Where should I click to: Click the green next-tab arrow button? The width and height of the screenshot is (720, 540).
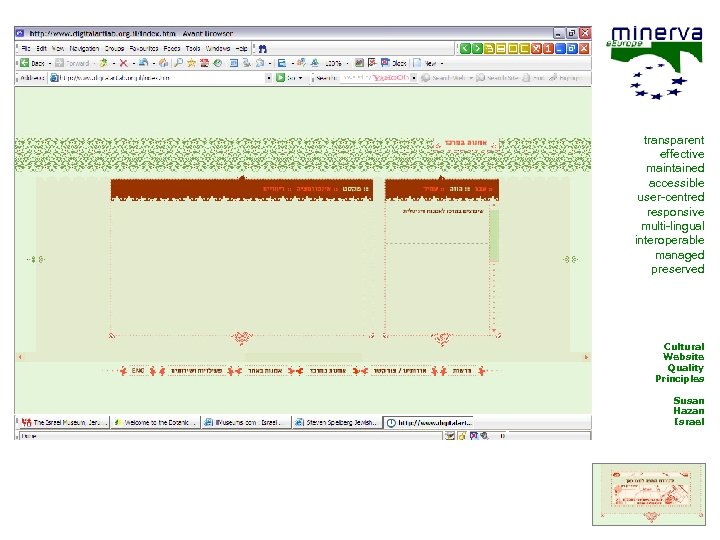pos(477,49)
